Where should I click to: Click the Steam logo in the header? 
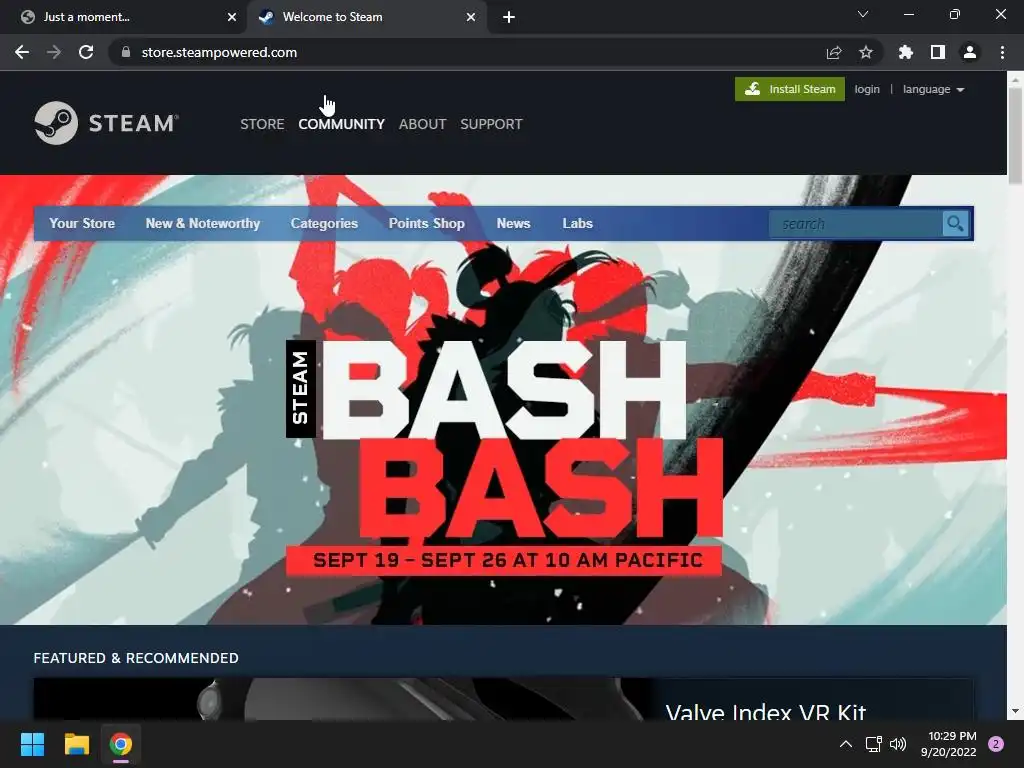point(106,123)
